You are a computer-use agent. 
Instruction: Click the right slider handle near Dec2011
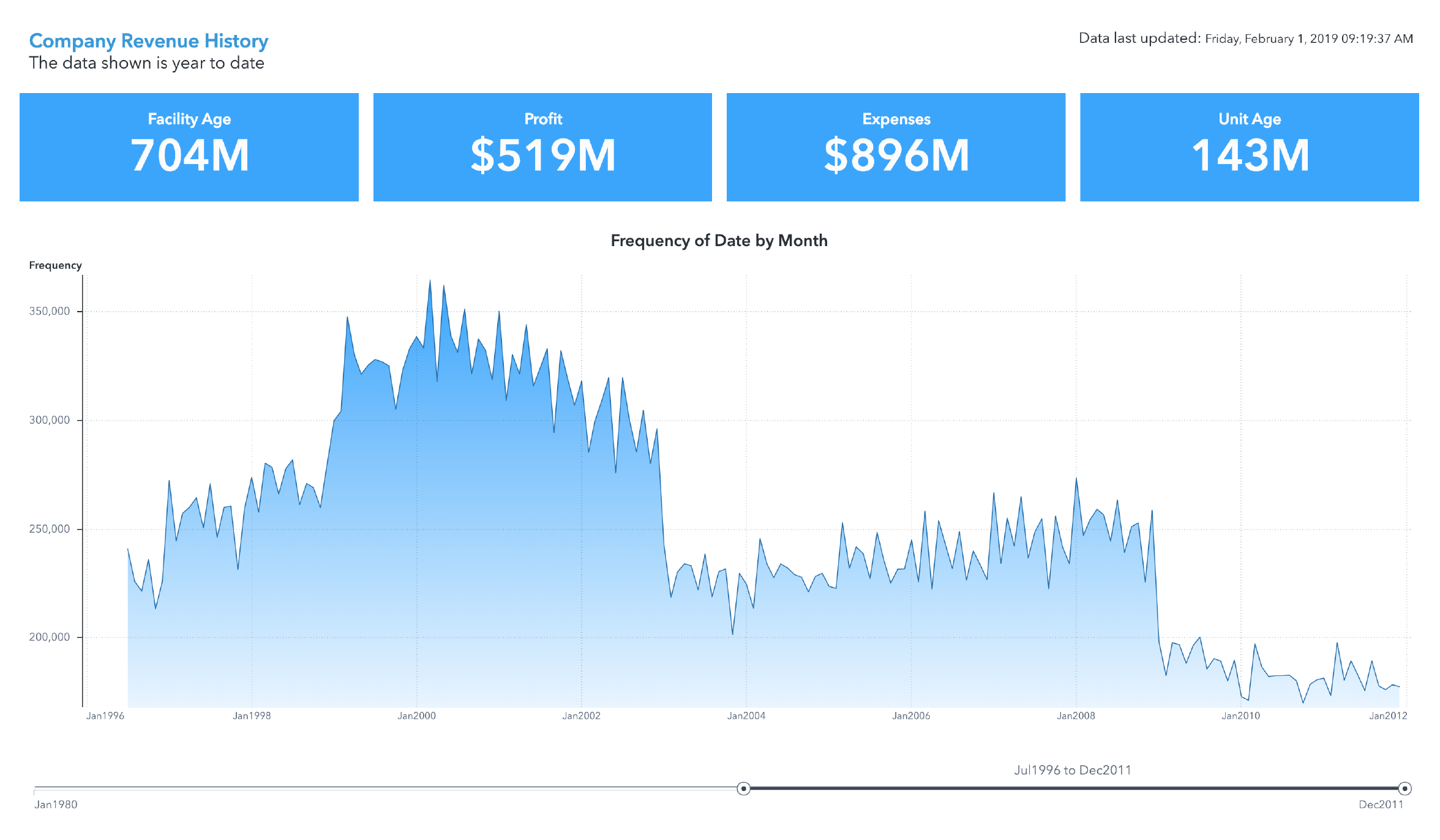tap(1405, 790)
